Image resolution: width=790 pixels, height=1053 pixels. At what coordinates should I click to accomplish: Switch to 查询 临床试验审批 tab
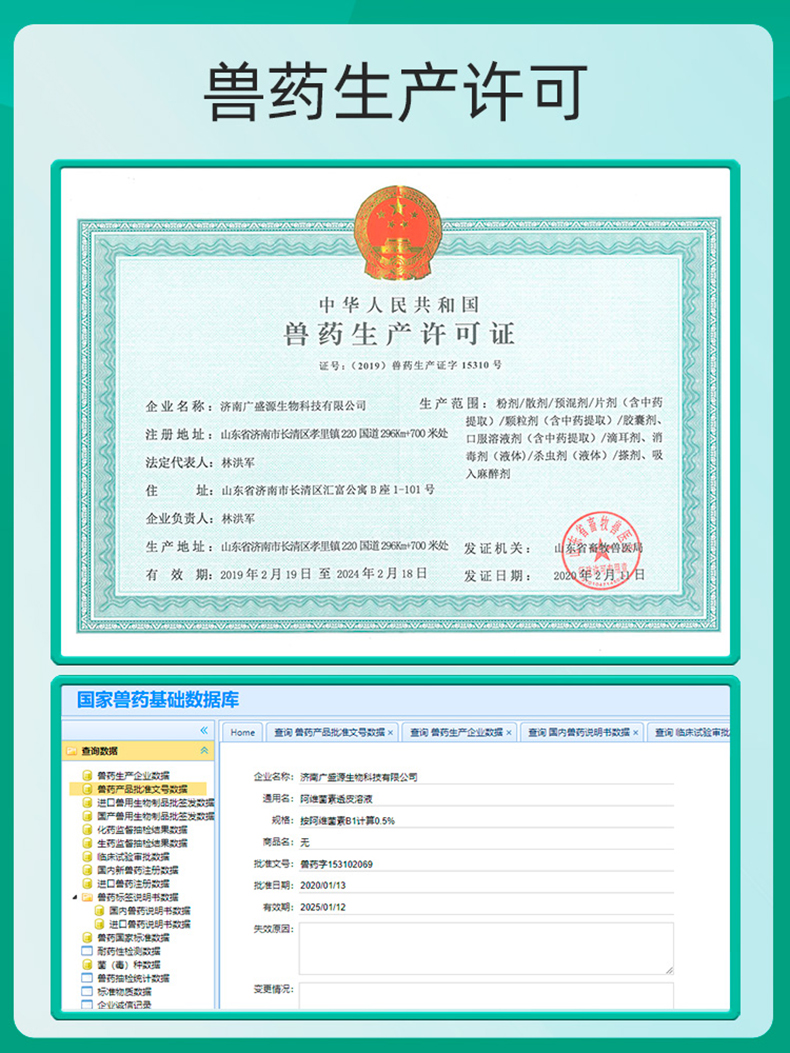(691, 733)
